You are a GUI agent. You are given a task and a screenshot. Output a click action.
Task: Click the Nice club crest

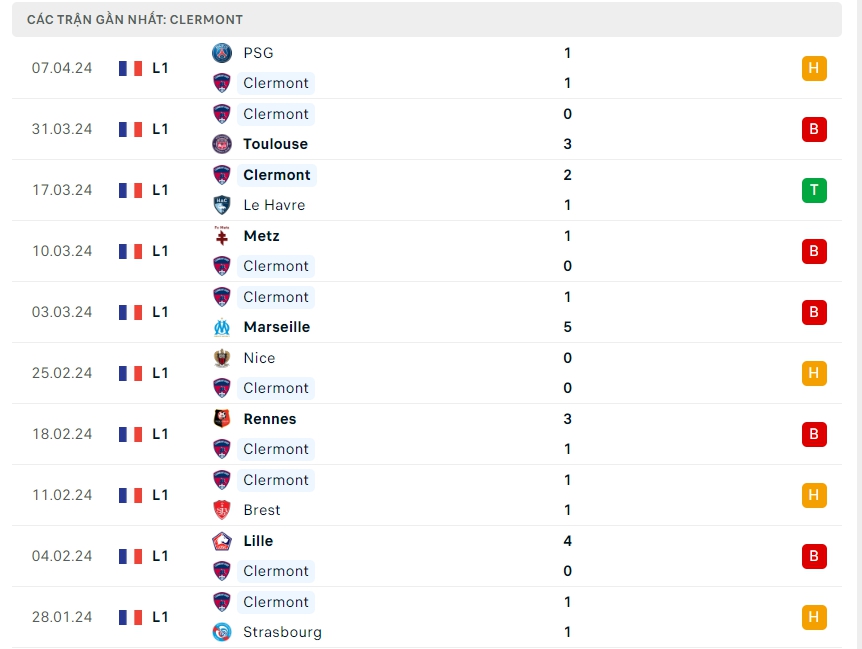pos(222,358)
